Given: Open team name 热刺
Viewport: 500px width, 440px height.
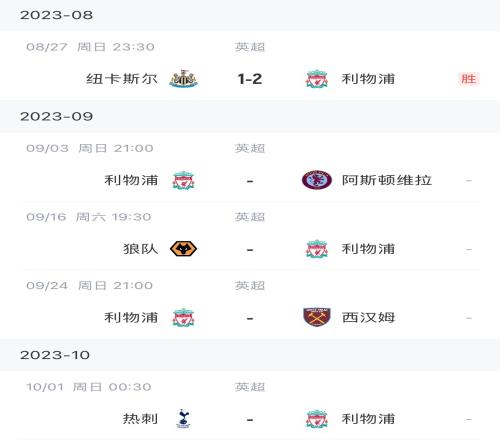Looking at the screenshot, I should (140, 419).
